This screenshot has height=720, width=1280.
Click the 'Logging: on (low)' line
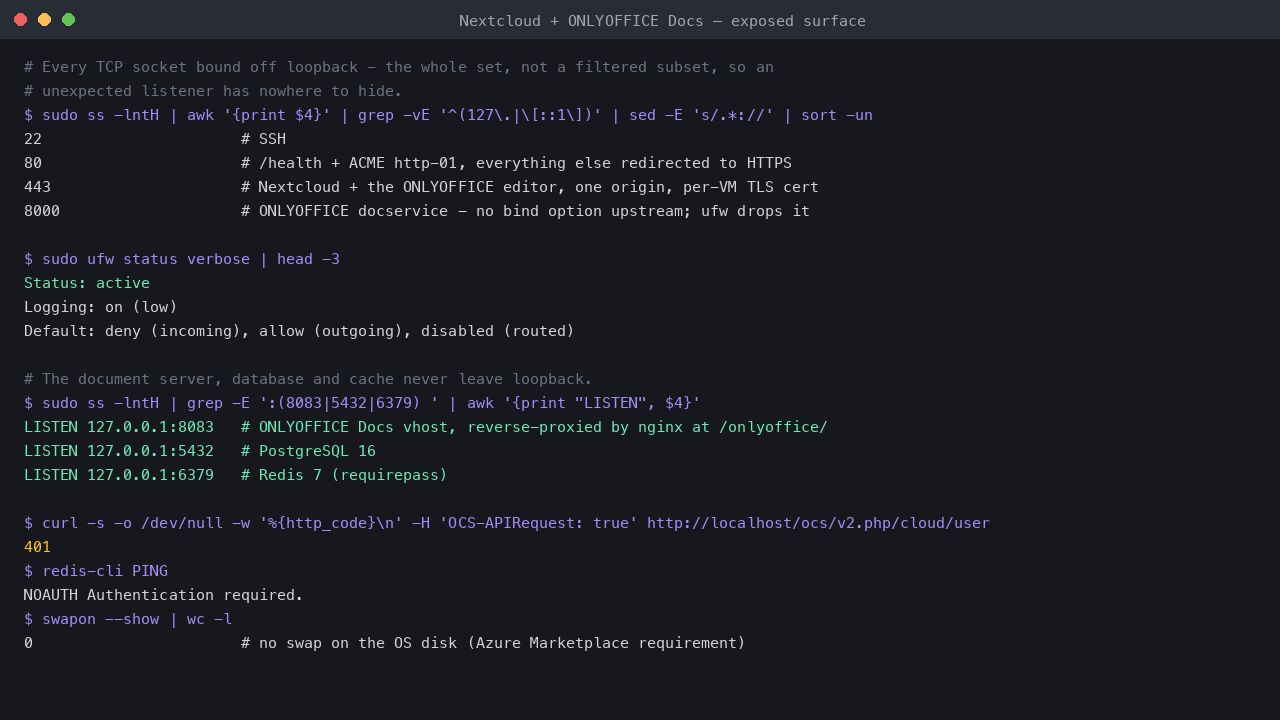[101, 307]
